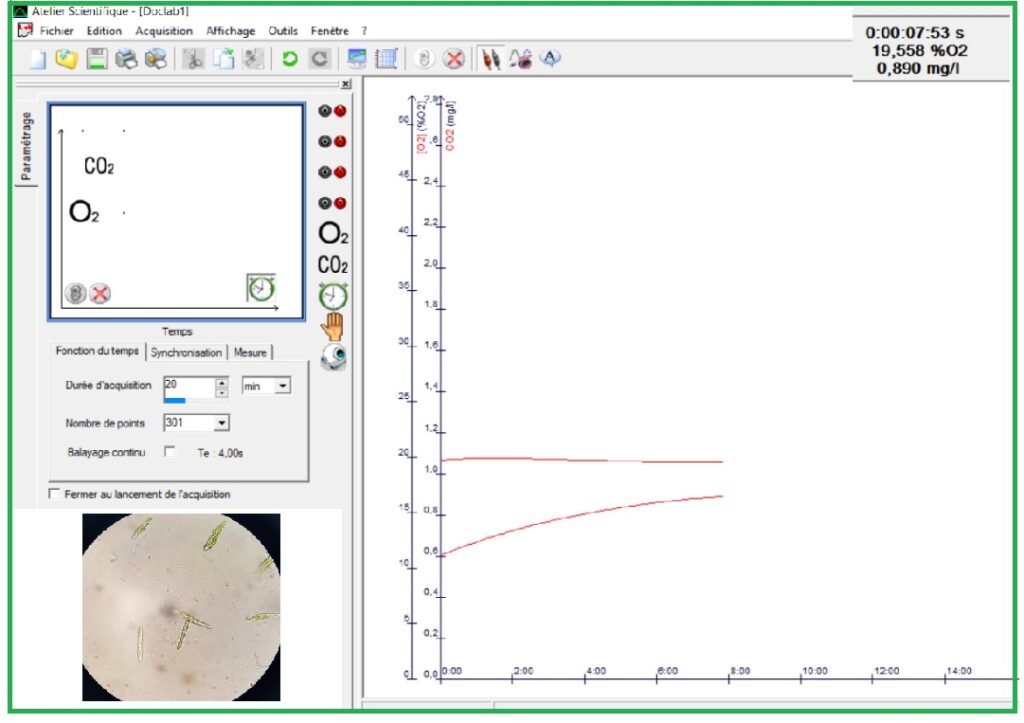
Task: Switch to the Mesure tab
Action: (250, 353)
